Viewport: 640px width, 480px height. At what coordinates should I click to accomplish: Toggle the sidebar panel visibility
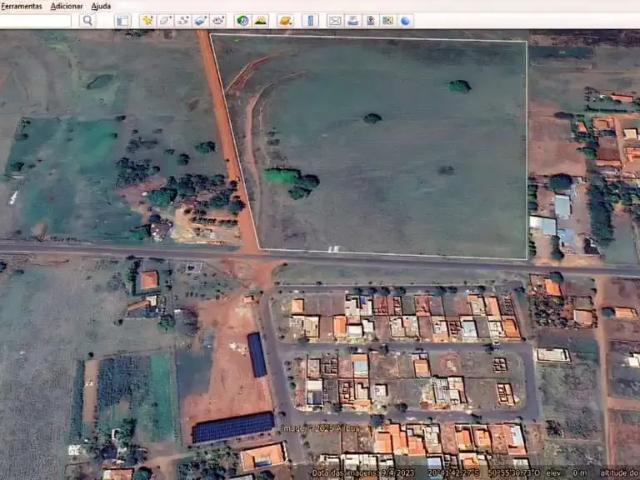pyautogui.click(x=122, y=20)
